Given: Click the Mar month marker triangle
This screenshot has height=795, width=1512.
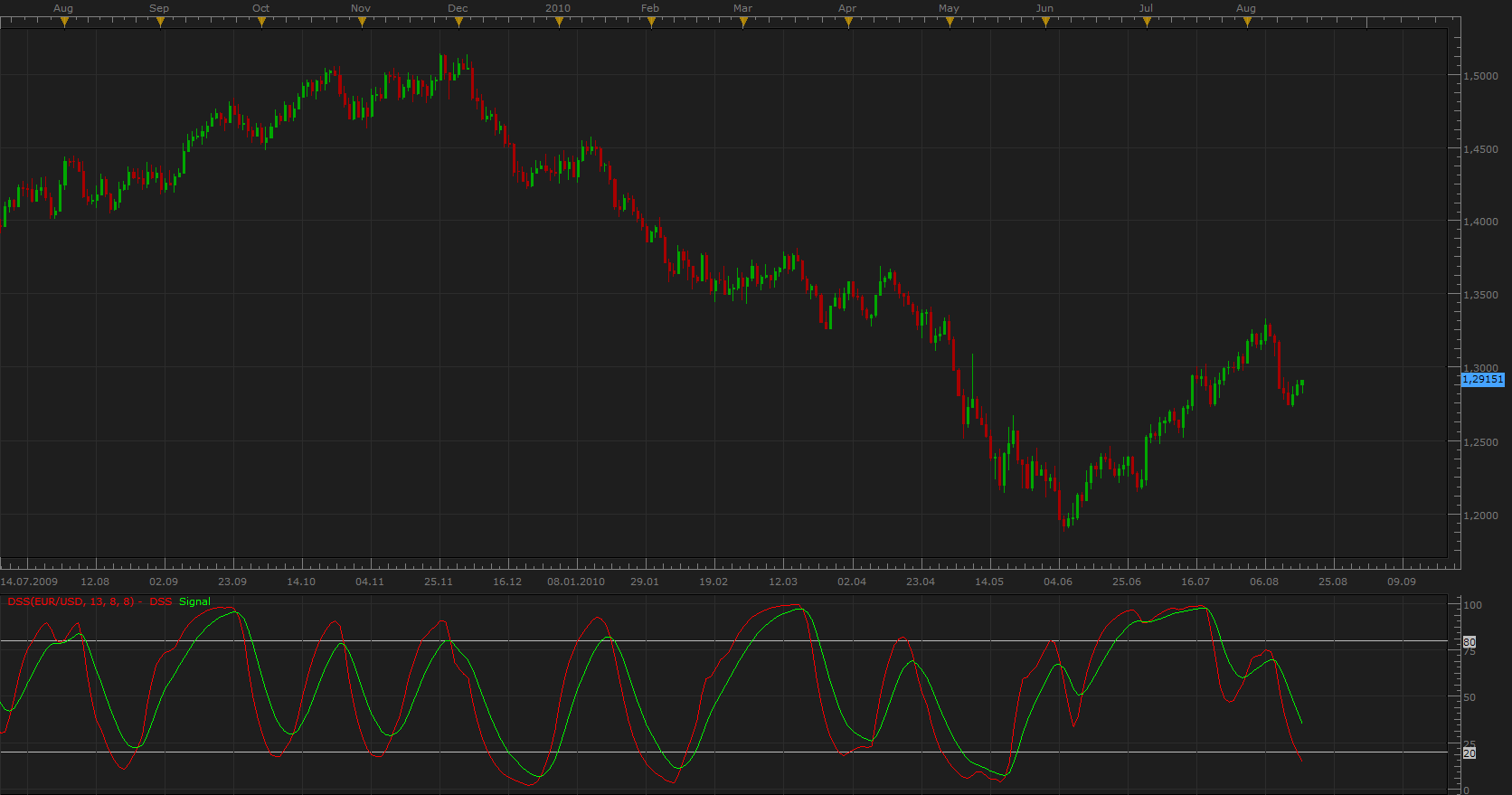Looking at the screenshot, I should [x=743, y=23].
